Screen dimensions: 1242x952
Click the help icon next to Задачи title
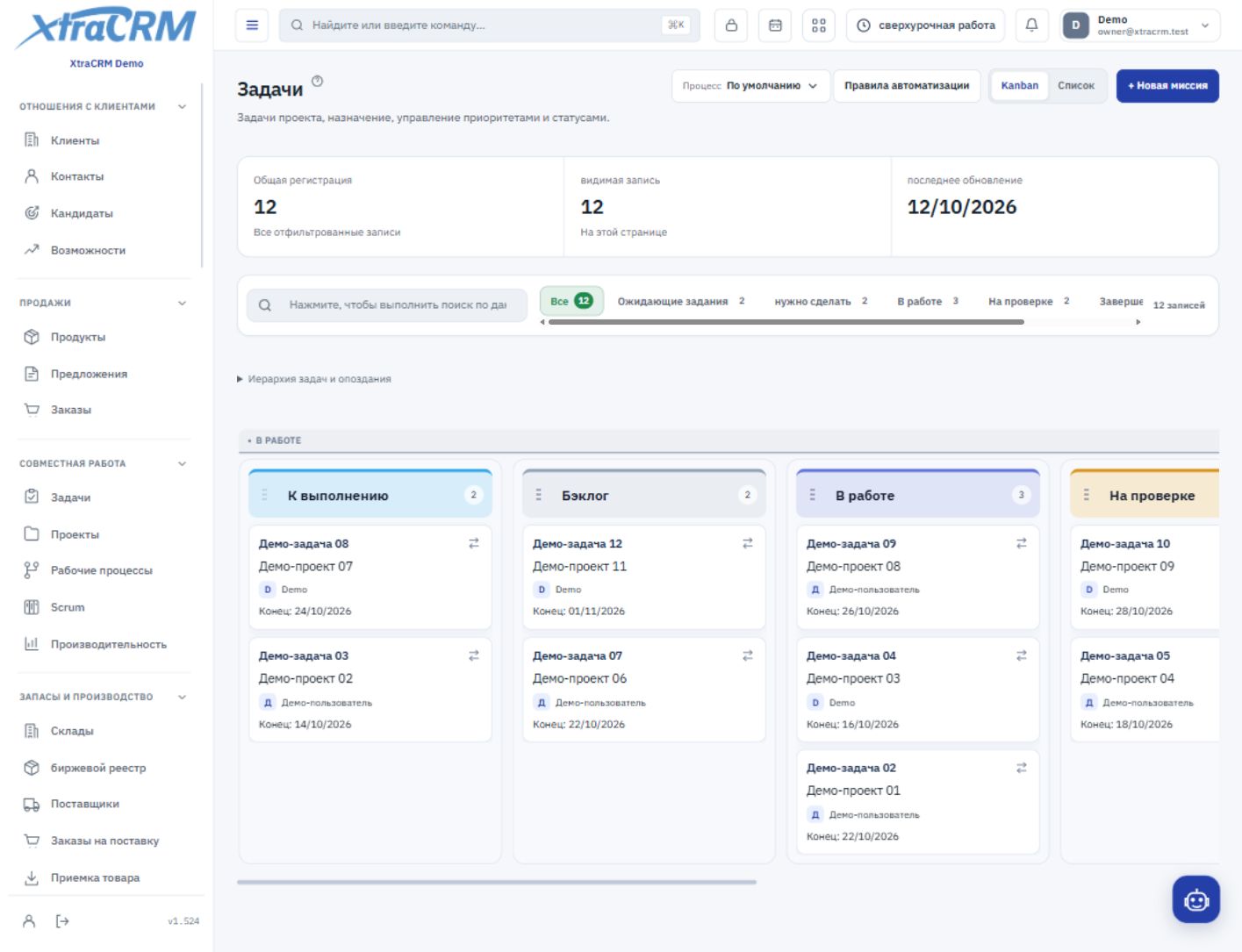coord(318,81)
